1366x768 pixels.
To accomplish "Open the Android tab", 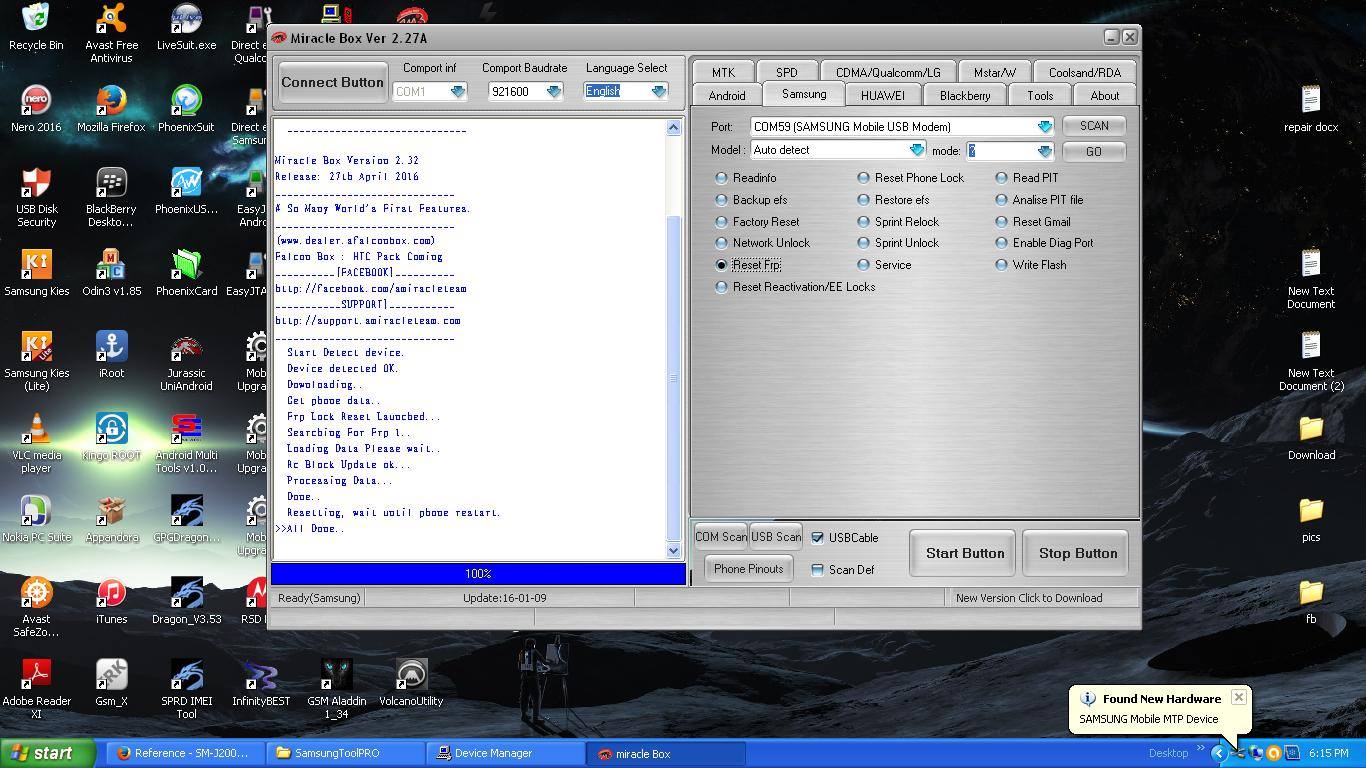I will [727, 96].
